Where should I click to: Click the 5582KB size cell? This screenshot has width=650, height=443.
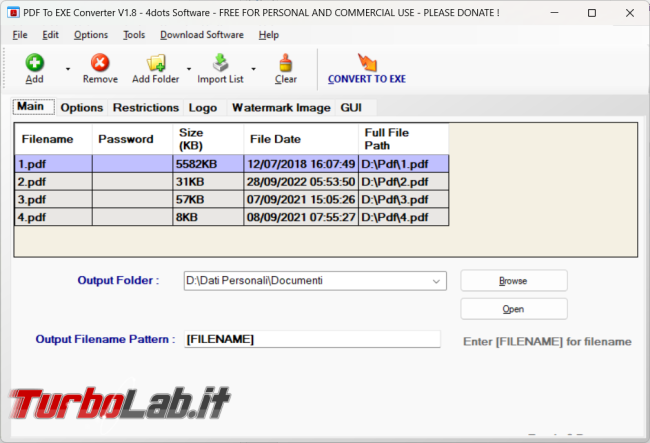[x=208, y=164]
